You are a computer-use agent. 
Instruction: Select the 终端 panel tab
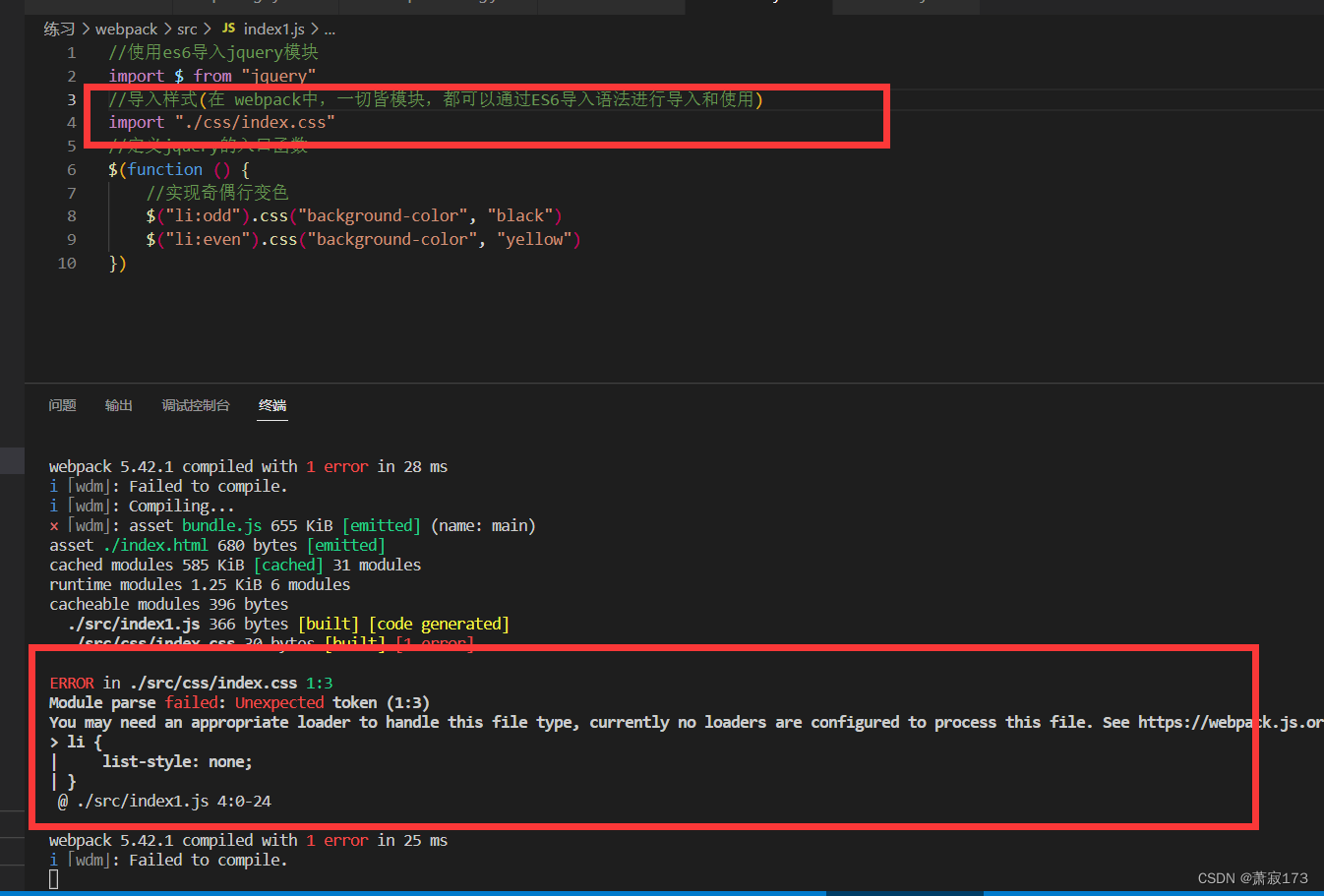[272, 405]
